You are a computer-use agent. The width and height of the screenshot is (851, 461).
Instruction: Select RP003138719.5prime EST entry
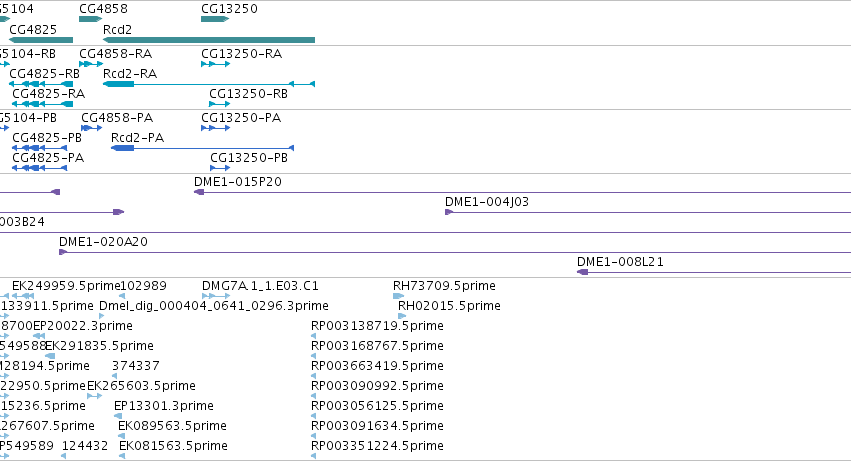(x=377, y=326)
